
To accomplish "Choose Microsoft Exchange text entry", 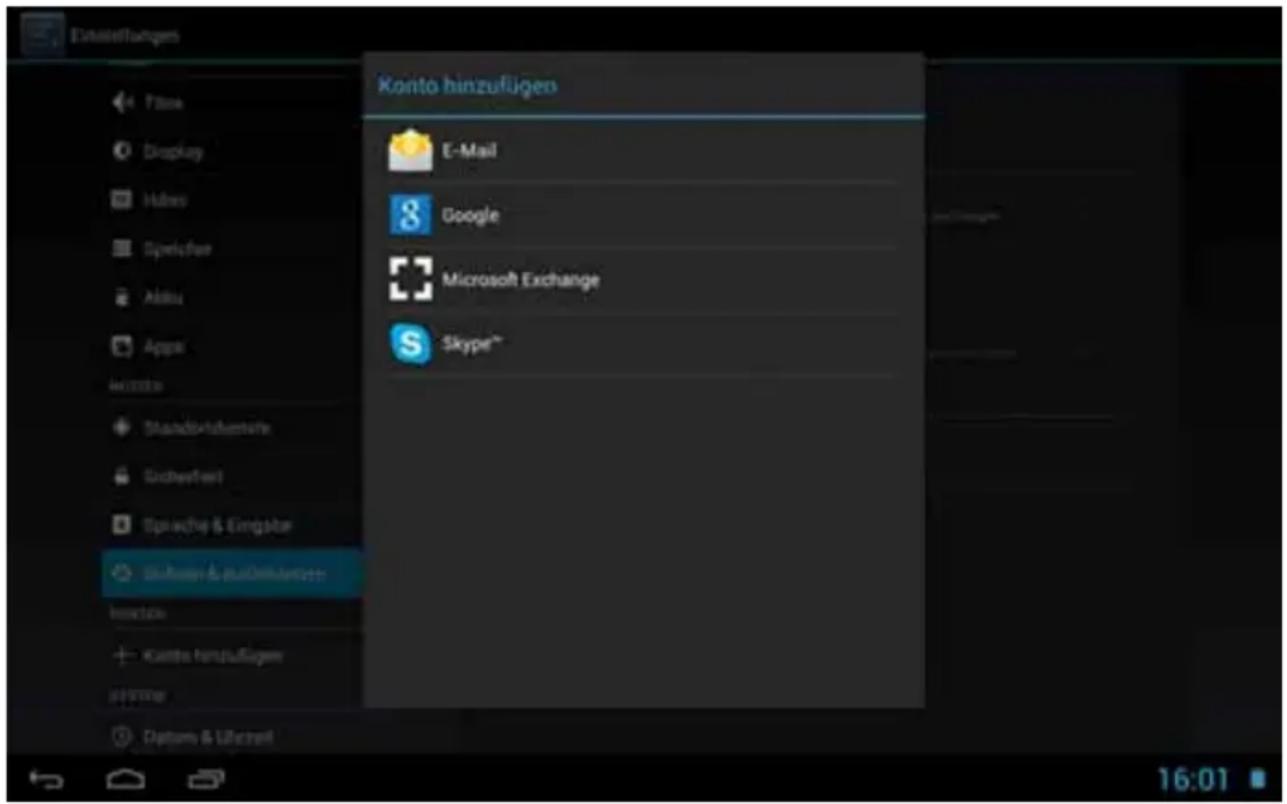I will [521, 279].
